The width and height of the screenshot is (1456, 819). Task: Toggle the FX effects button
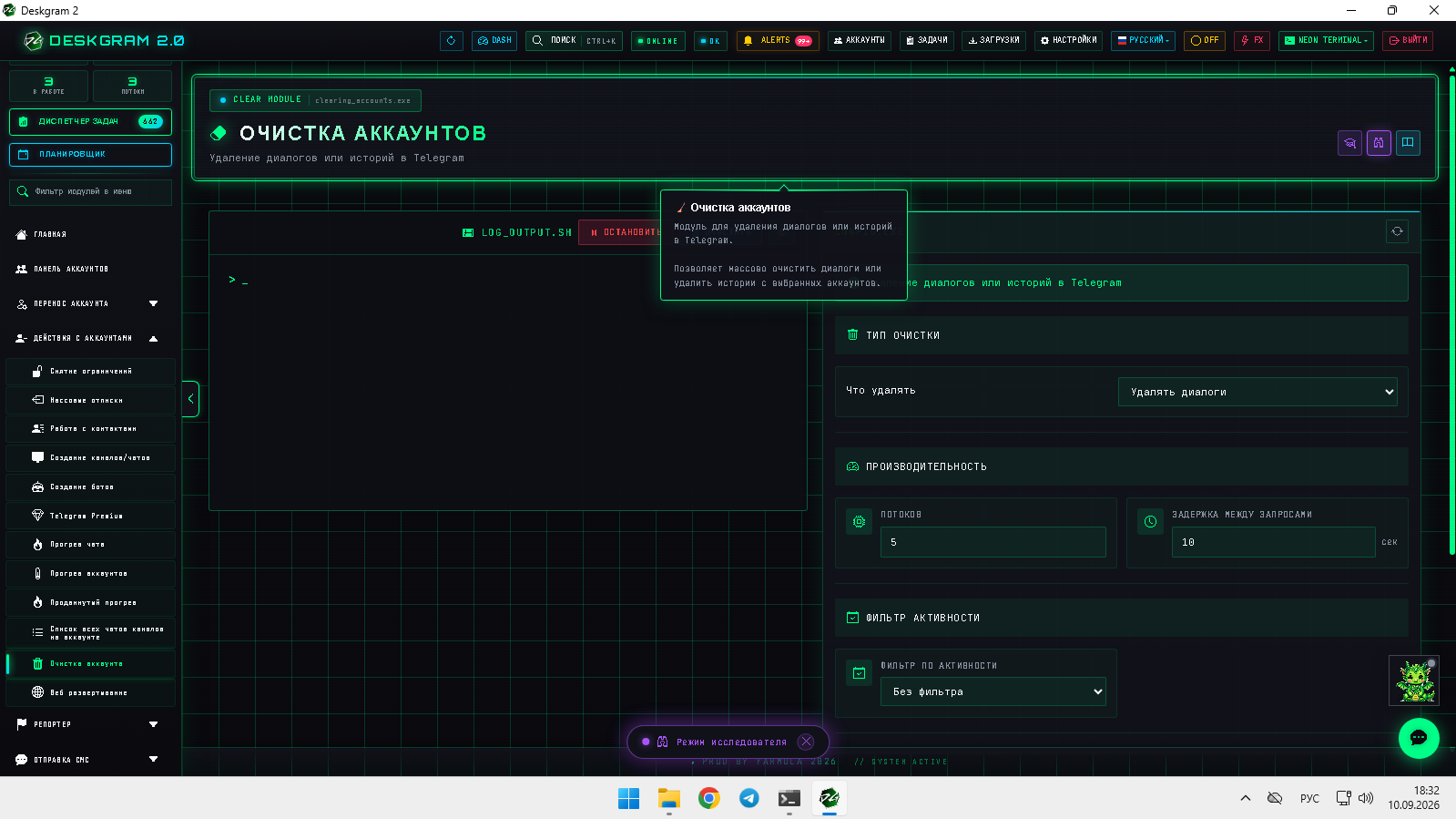[x=1252, y=41]
